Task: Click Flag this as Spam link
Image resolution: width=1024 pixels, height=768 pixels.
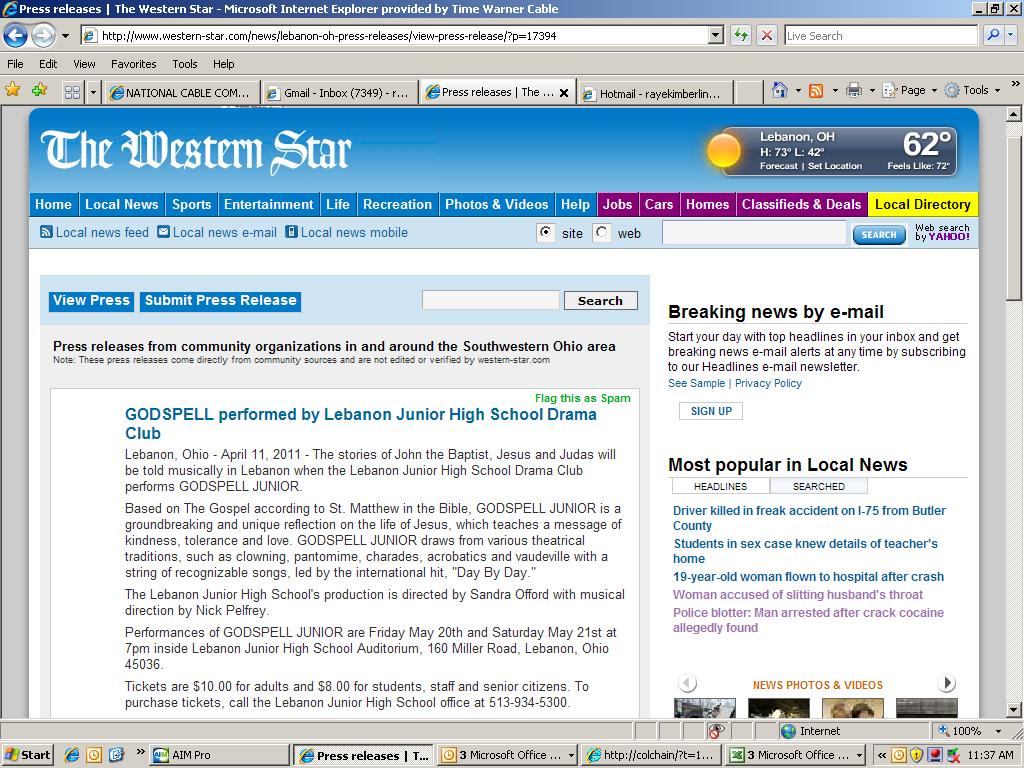Action: (583, 398)
